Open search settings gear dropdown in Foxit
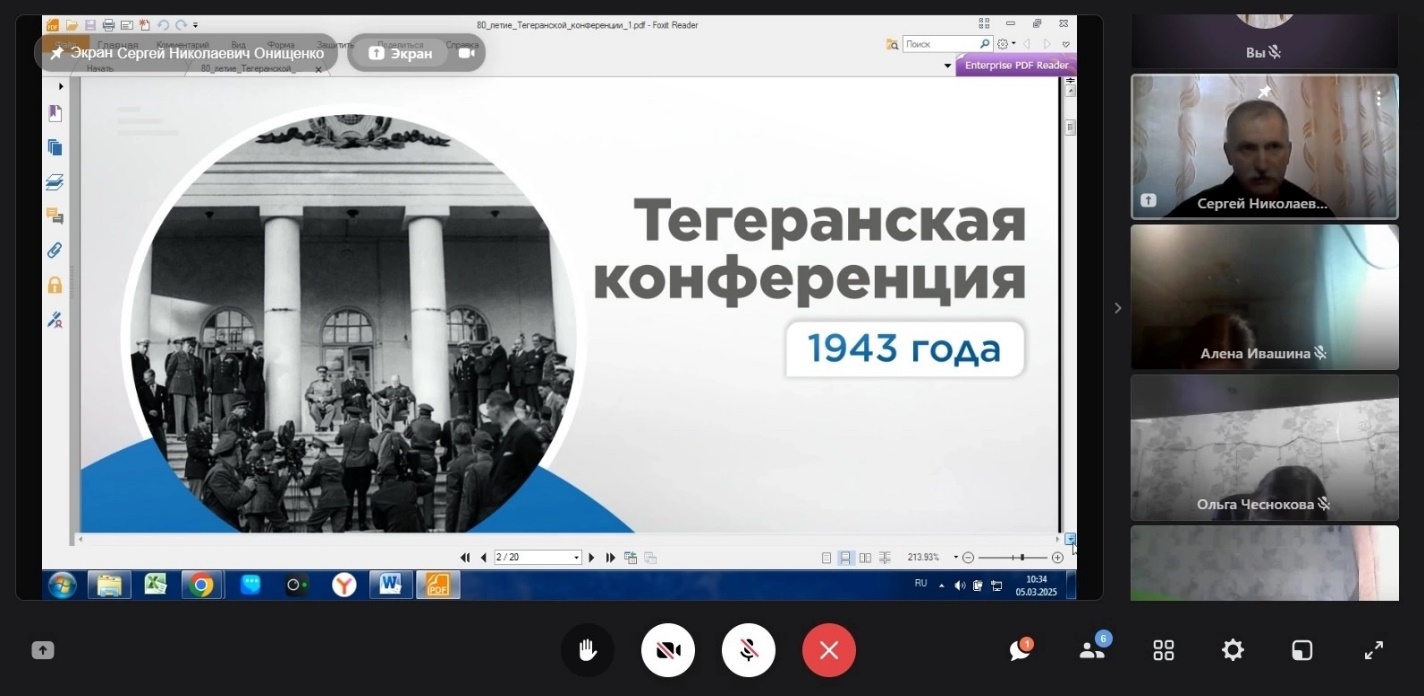The image size is (1424, 696). tap(1005, 44)
